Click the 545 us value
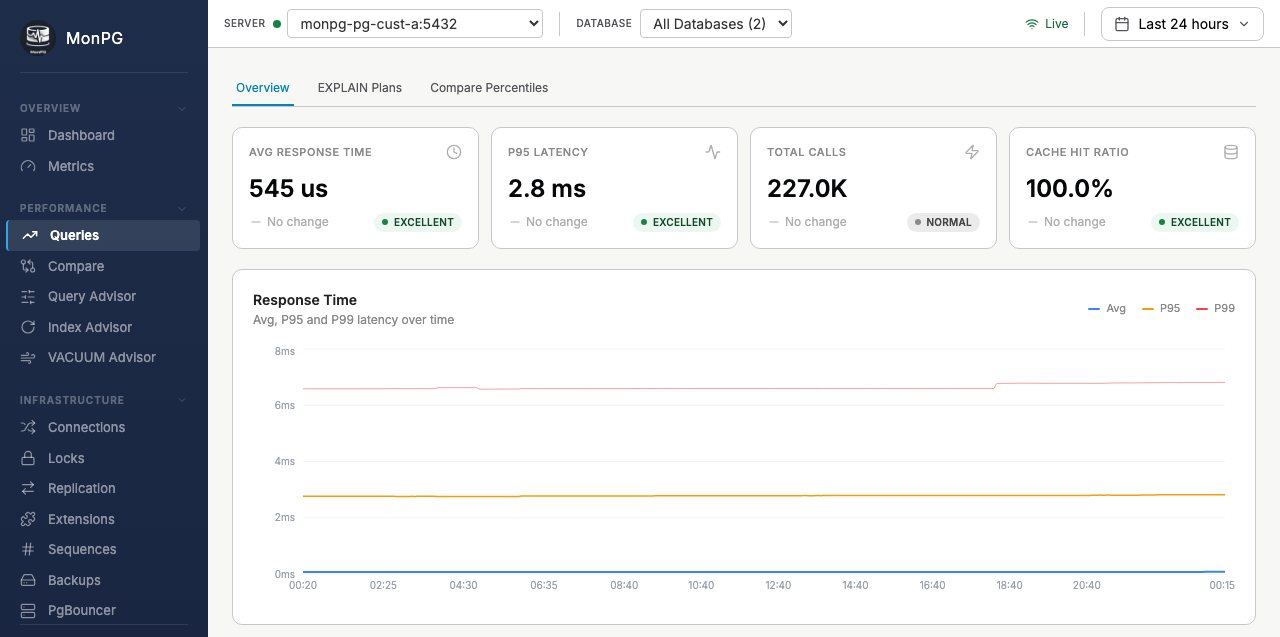 coord(288,188)
